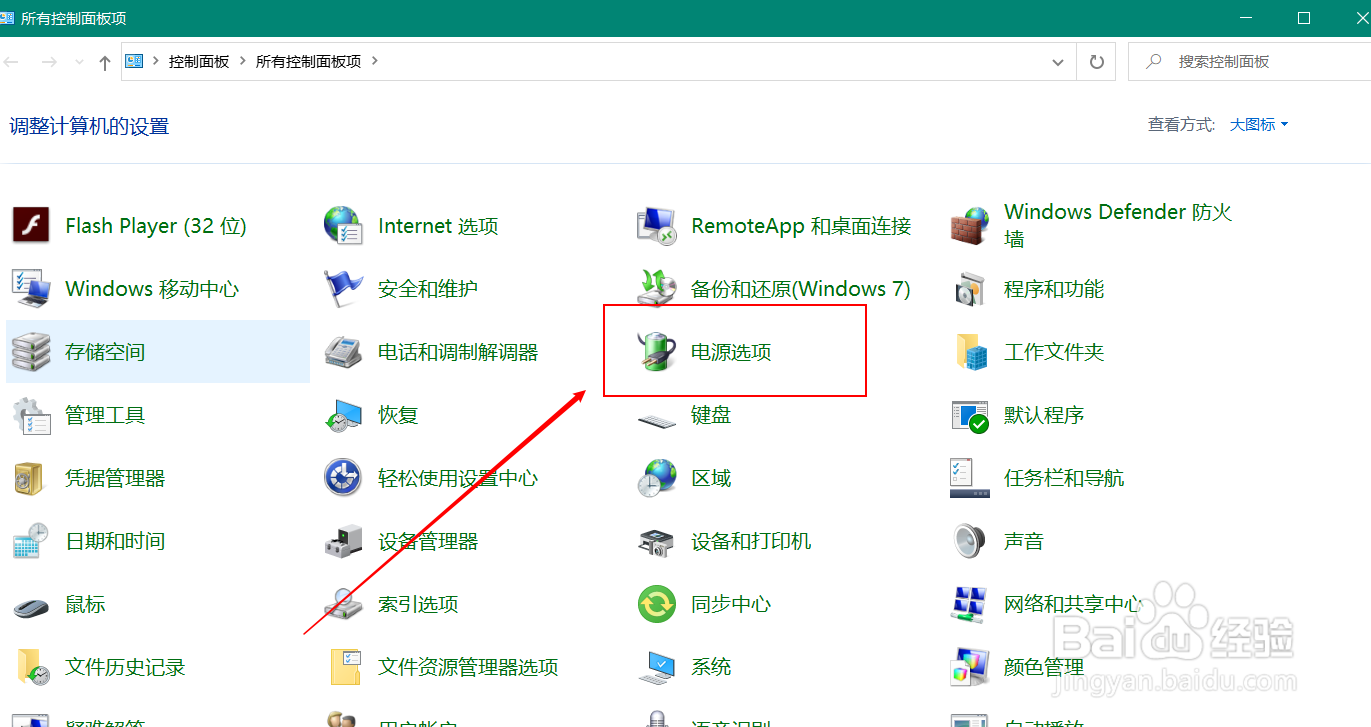
Task: Click the 恢复 icon
Action: point(343,415)
